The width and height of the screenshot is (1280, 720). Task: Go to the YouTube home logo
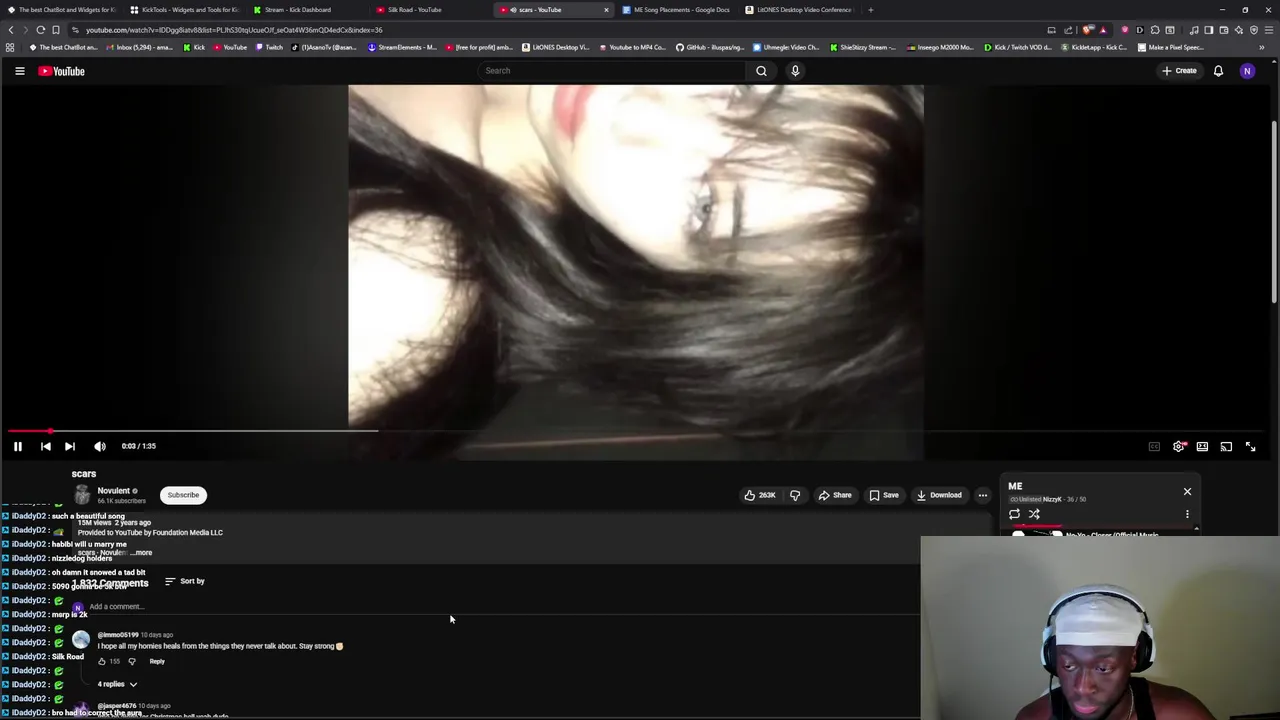click(62, 71)
